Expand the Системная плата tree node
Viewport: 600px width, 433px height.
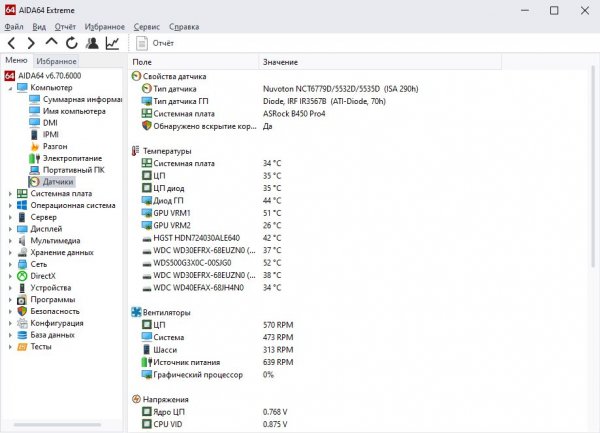pyautogui.click(x=10, y=194)
